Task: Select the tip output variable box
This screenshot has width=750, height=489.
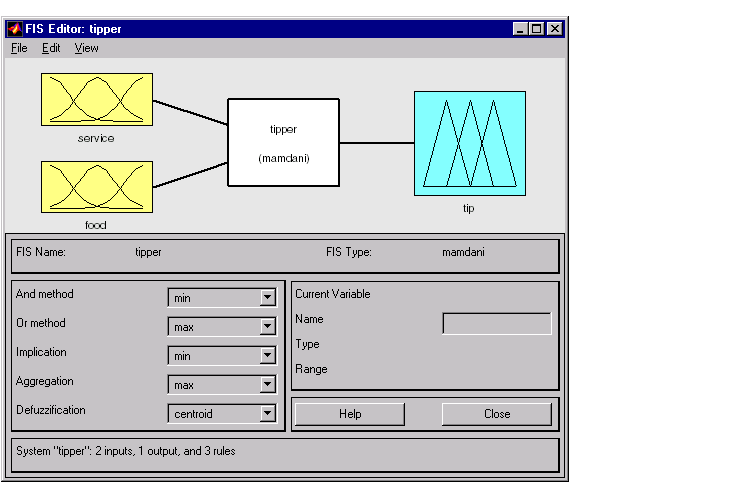Action: [x=469, y=143]
